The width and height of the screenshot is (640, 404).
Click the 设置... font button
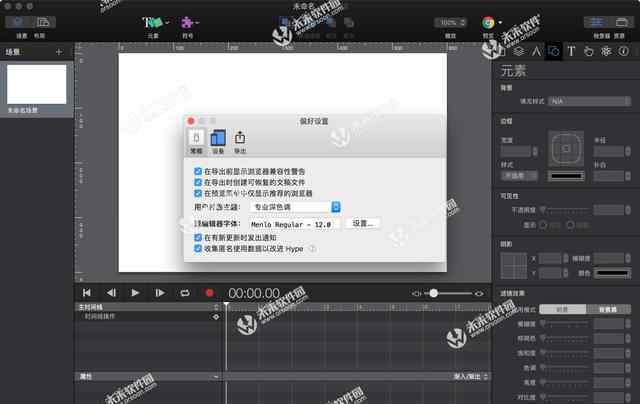(363, 224)
